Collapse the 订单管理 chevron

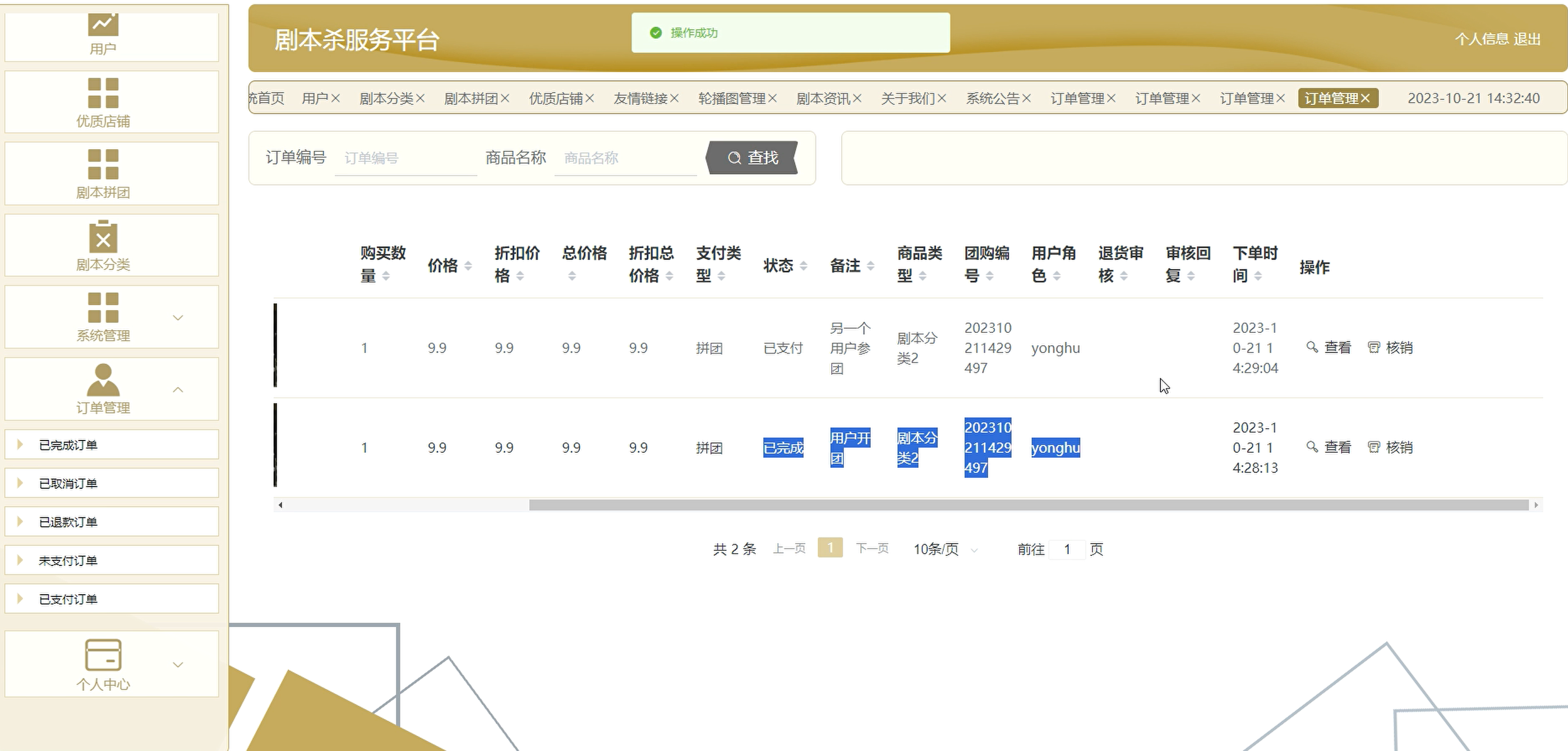(178, 390)
